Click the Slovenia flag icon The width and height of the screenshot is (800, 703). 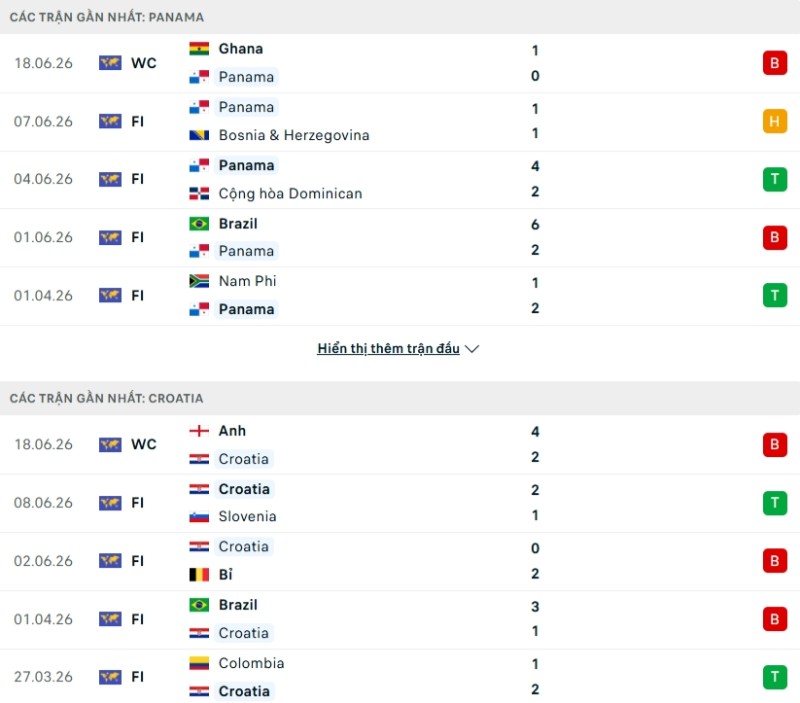(x=199, y=516)
